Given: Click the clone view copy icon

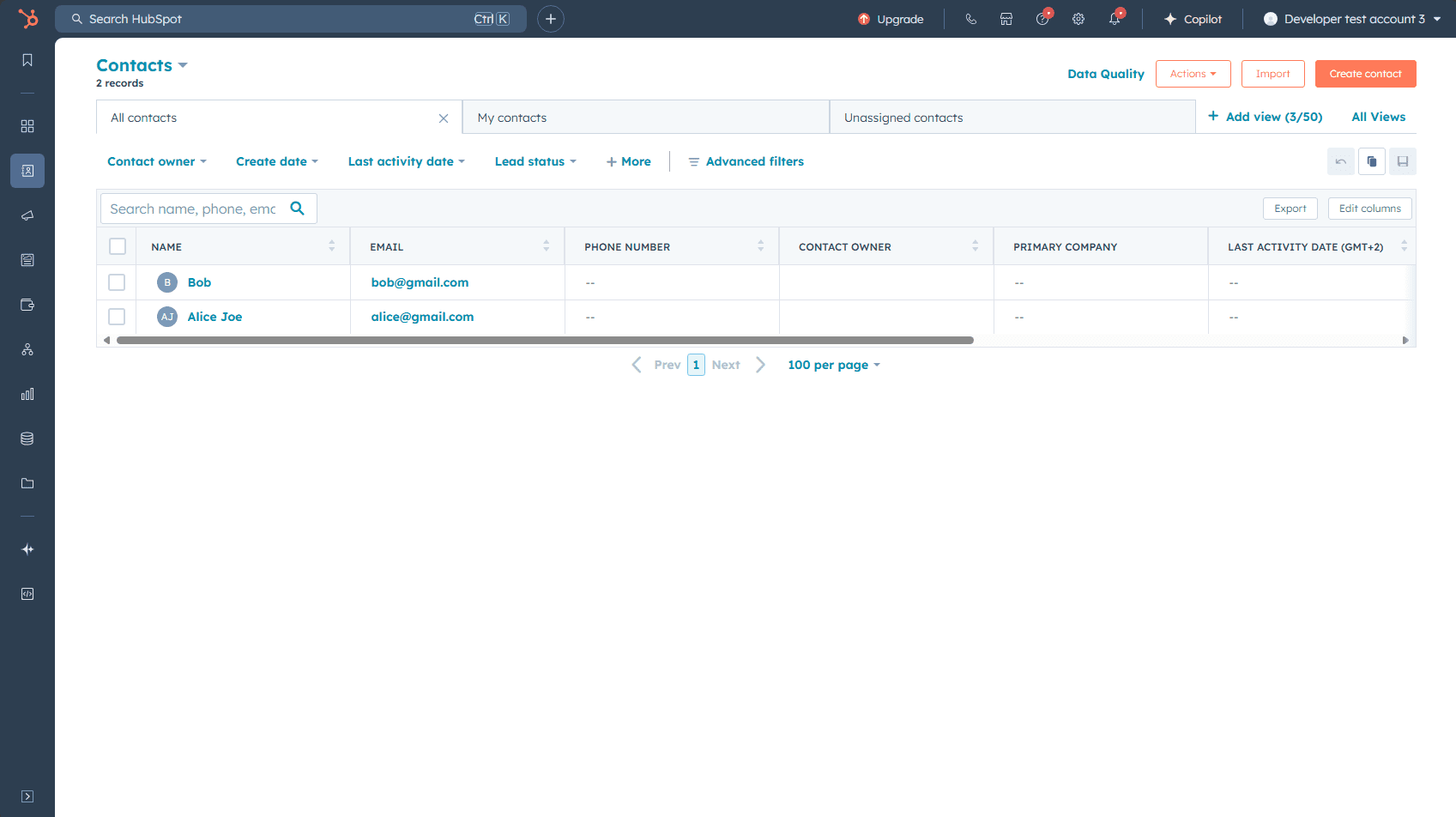Looking at the screenshot, I should [1371, 161].
